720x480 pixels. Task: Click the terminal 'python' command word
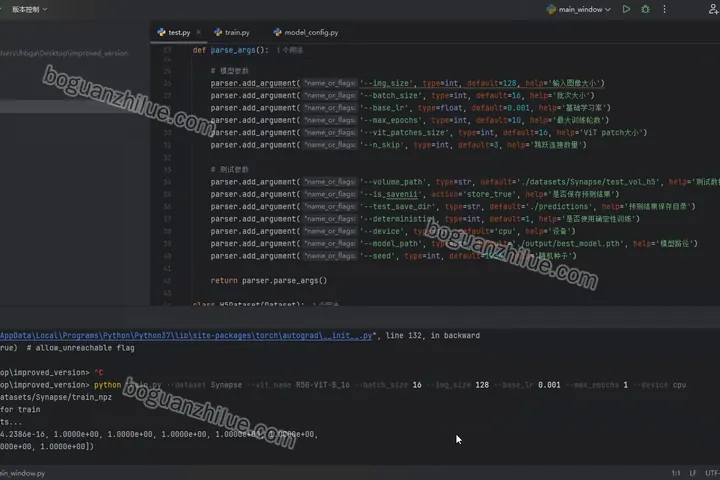(x=107, y=385)
